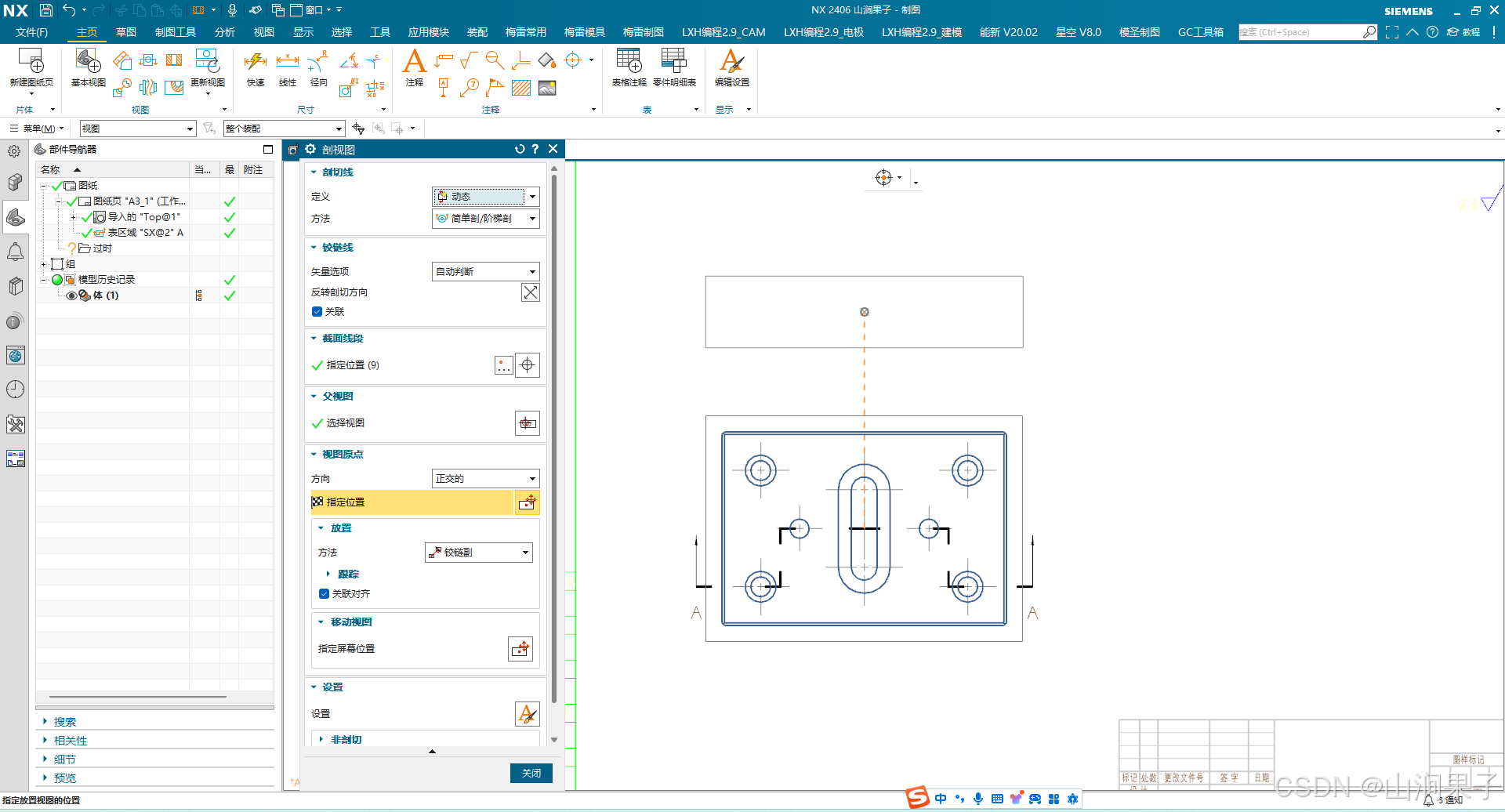Toggle check in the 模型历史记录 row

point(230,280)
